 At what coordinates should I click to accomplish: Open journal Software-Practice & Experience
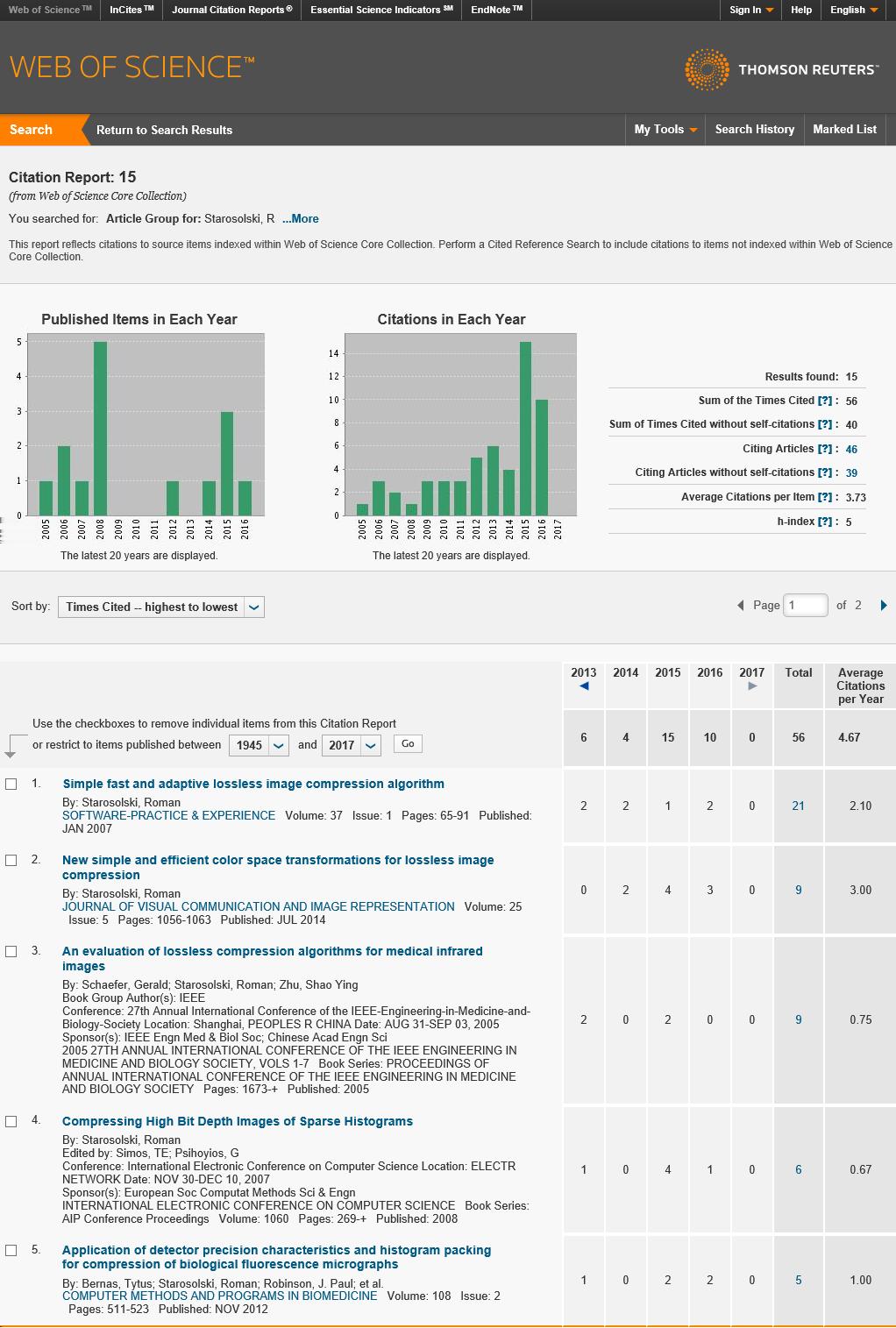pos(168,815)
